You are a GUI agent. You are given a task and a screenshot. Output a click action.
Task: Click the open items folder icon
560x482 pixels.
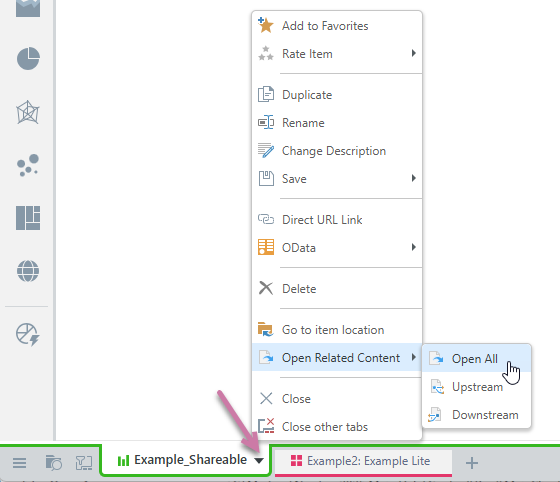click(x=54, y=463)
